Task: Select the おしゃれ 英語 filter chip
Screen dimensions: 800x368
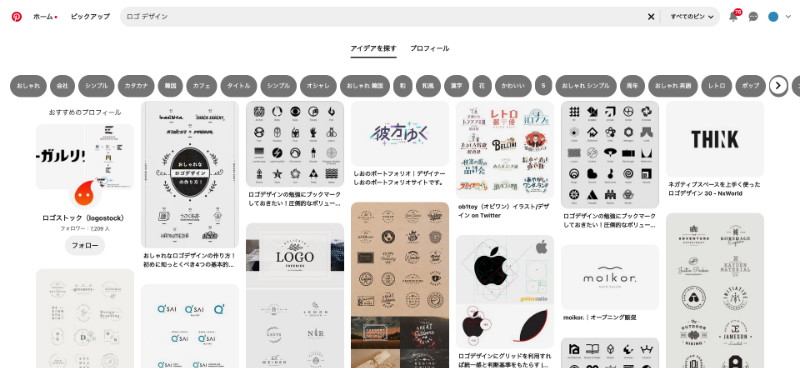Action: pos(673,86)
